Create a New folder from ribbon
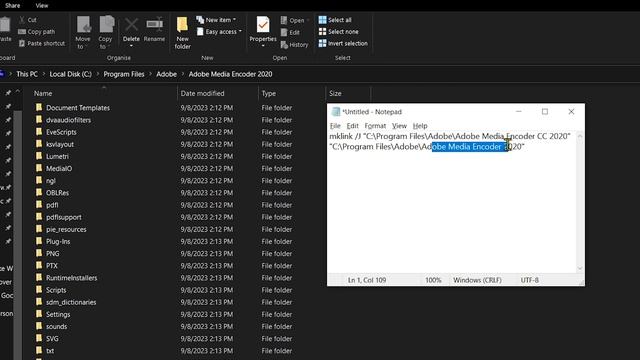The height and width of the screenshot is (360, 640). (182, 33)
